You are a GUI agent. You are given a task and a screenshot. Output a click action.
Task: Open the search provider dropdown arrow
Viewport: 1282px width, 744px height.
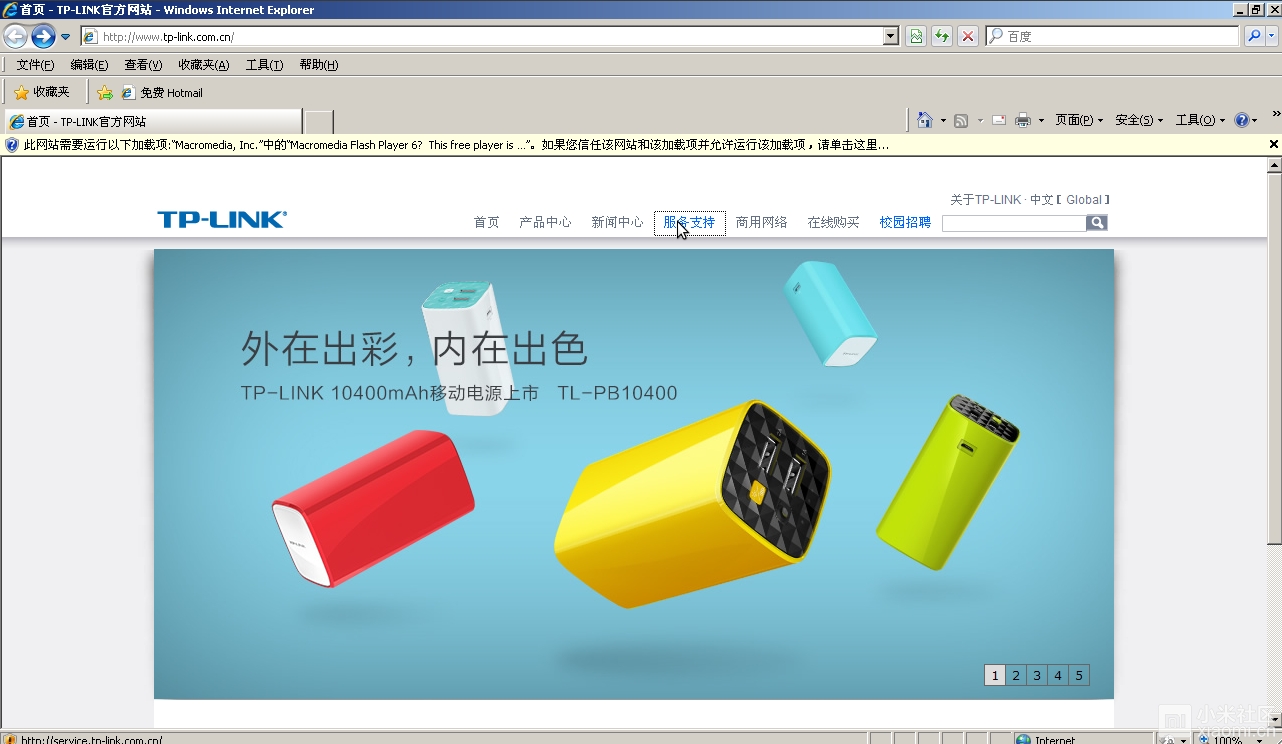coord(1272,36)
